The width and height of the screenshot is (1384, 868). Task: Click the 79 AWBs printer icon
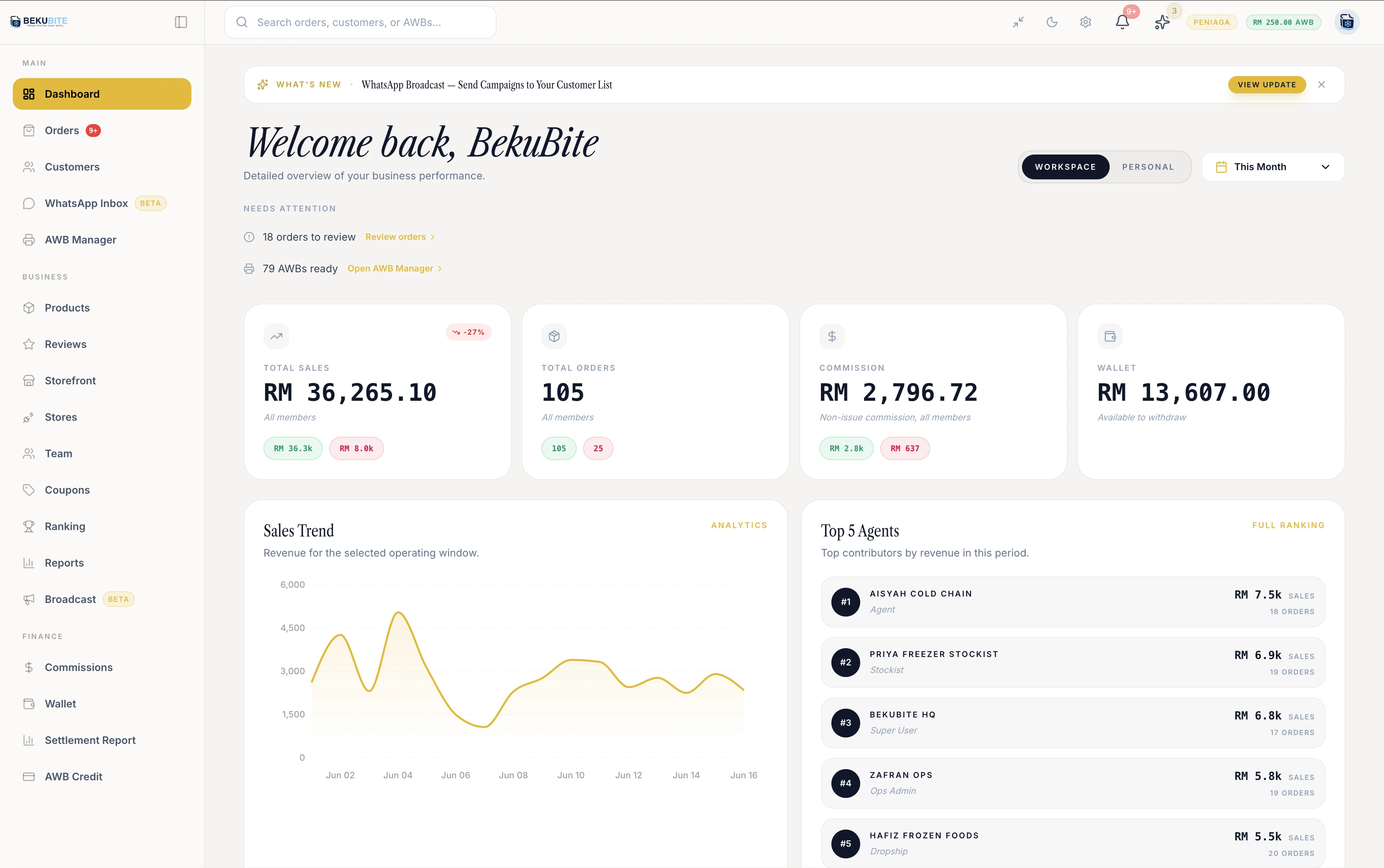click(249, 268)
